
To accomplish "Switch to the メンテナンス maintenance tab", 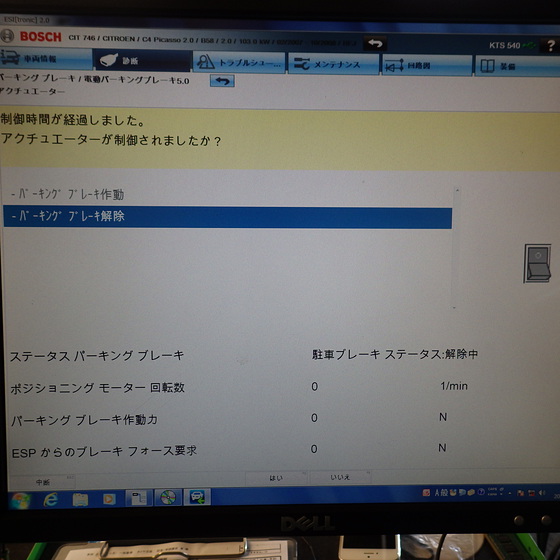I will coord(333,64).
